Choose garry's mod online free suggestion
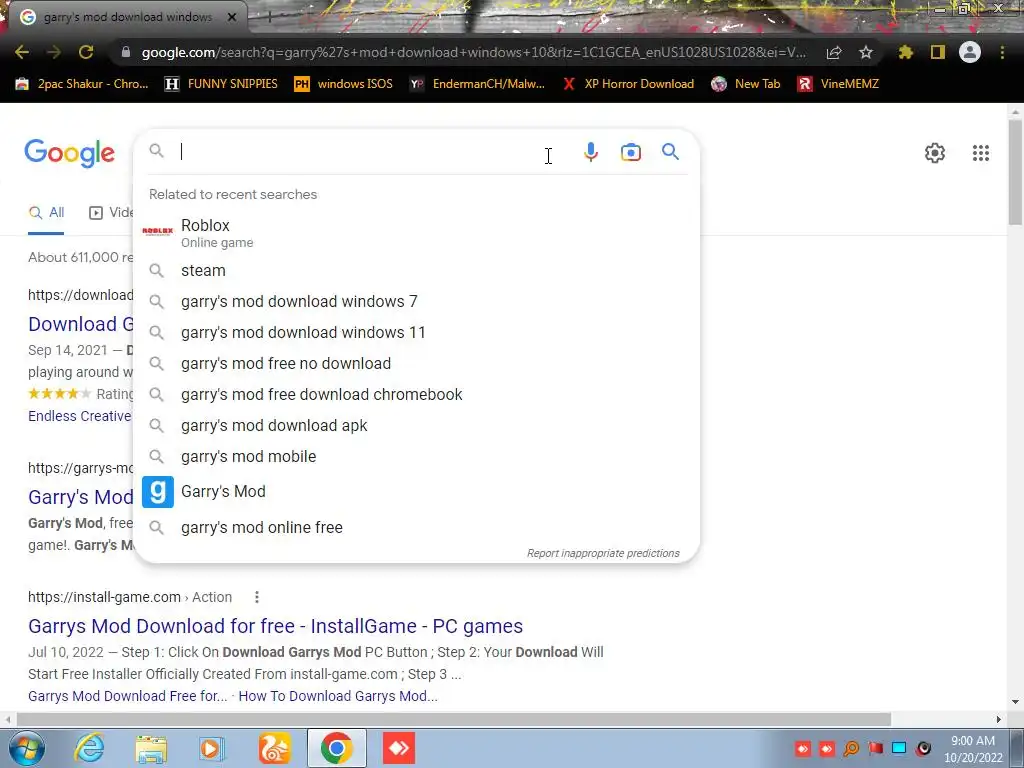Screen dimensions: 1024x768 pos(417,527)
